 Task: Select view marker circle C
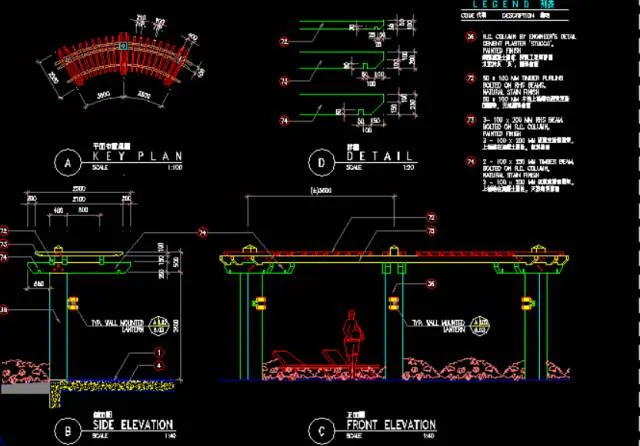[322, 431]
